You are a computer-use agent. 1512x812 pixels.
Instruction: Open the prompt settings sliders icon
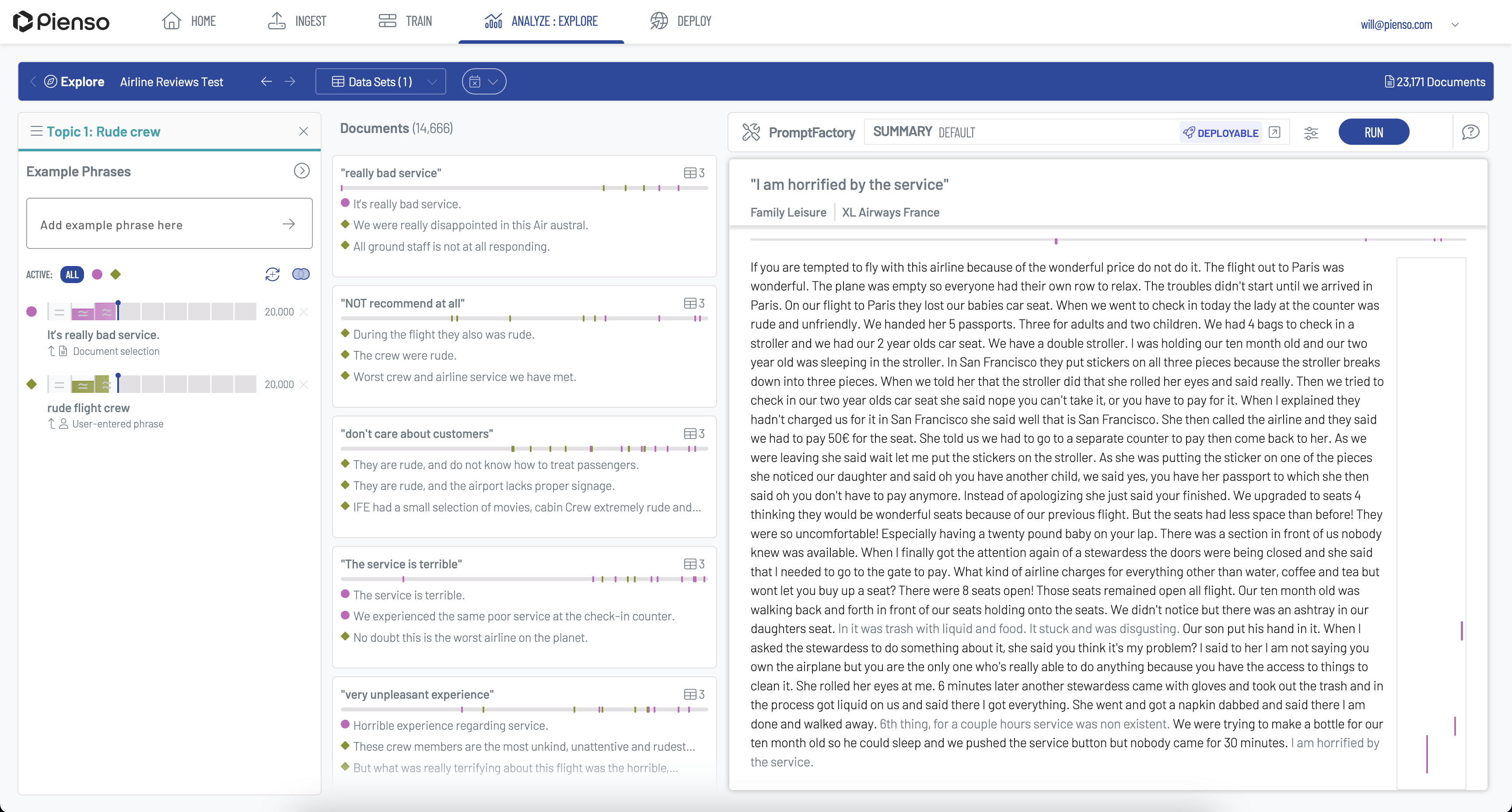click(x=1311, y=133)
